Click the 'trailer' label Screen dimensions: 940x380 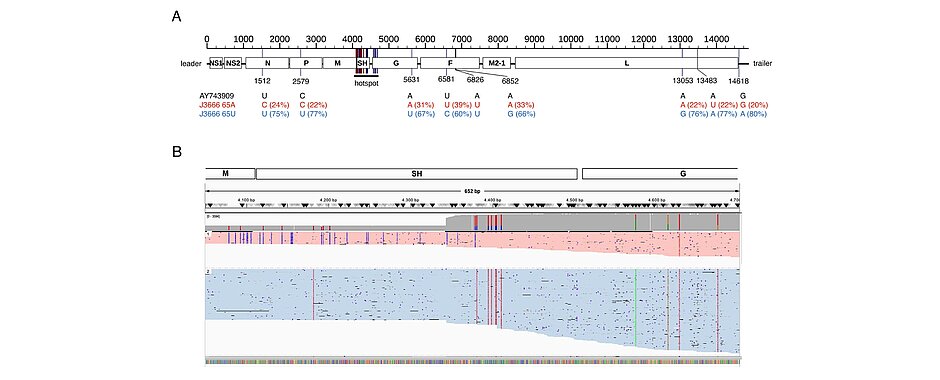pos(763,64)
